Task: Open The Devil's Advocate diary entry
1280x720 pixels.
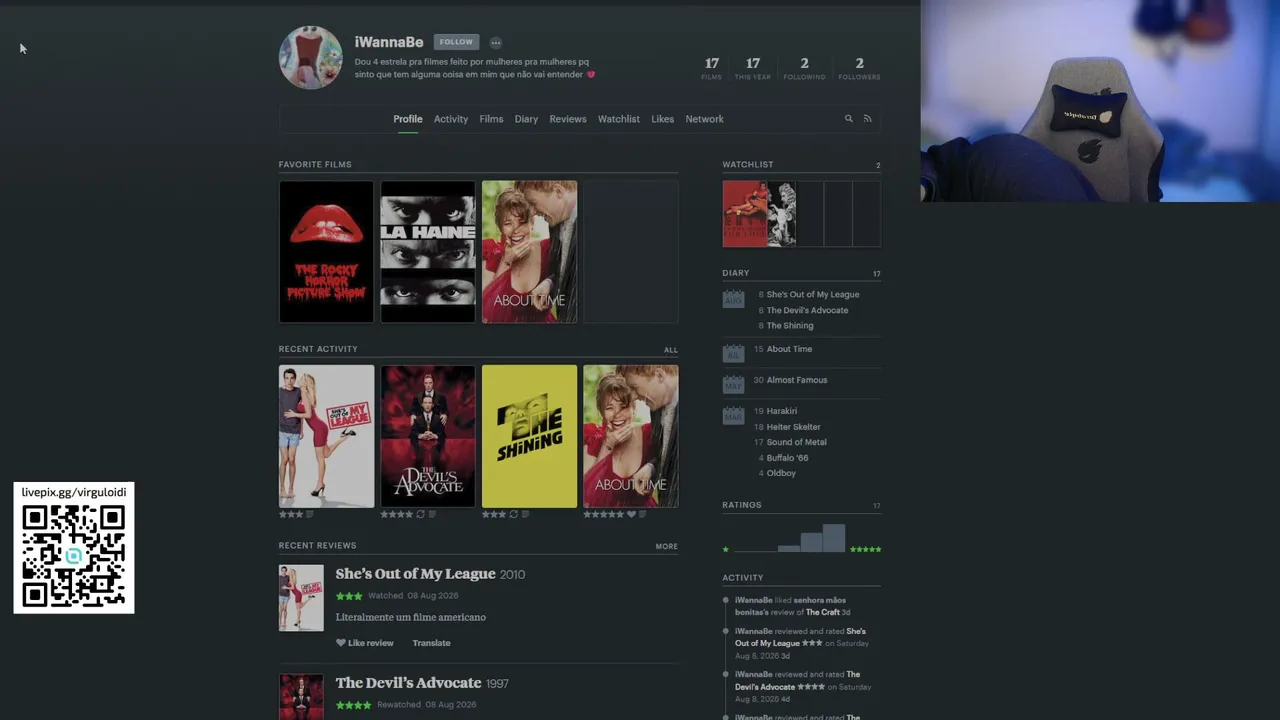Action: pyautogui.click(x=808, y=311)
